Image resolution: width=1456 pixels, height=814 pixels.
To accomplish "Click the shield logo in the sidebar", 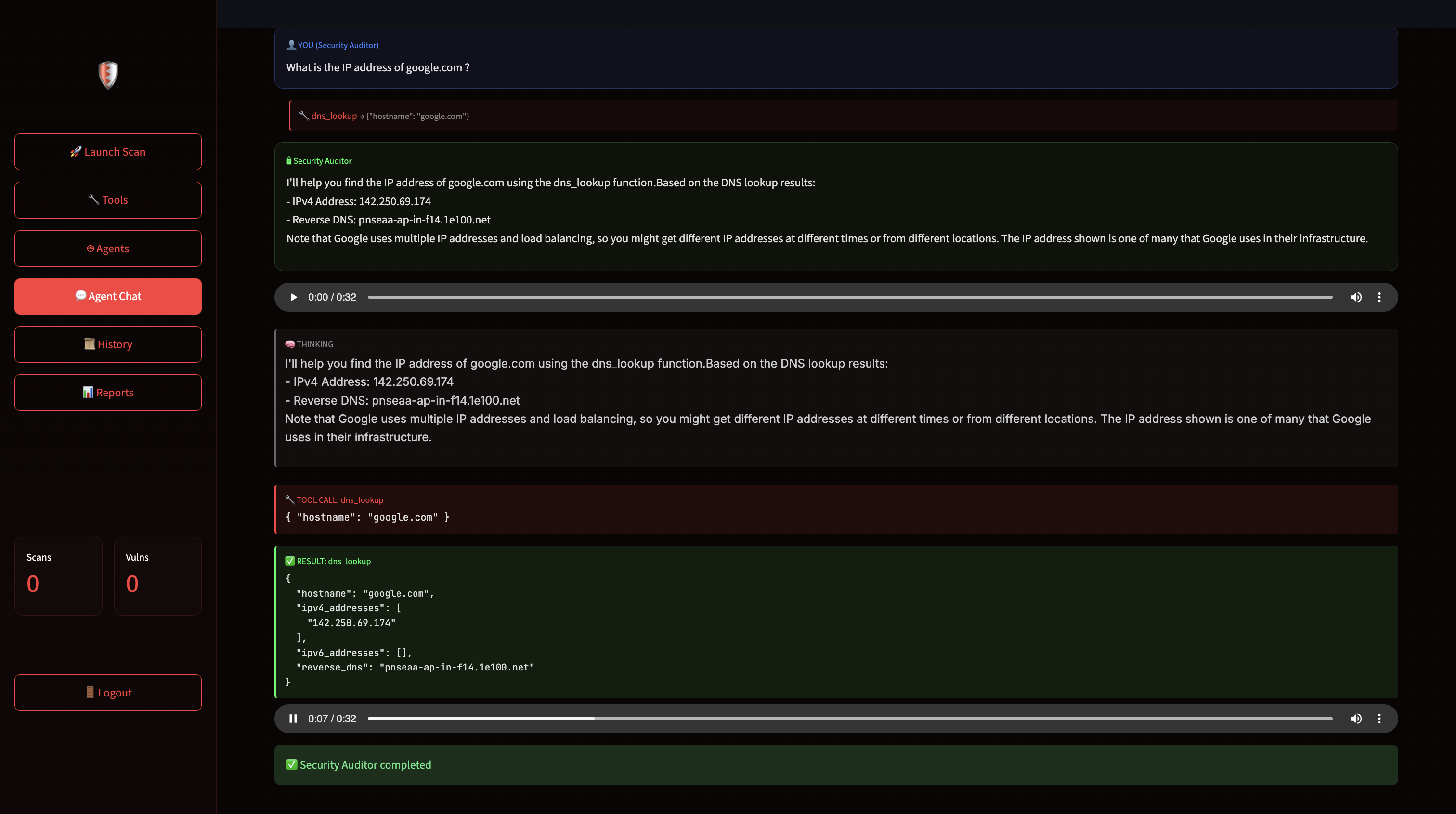I will (x=108, y=75).
